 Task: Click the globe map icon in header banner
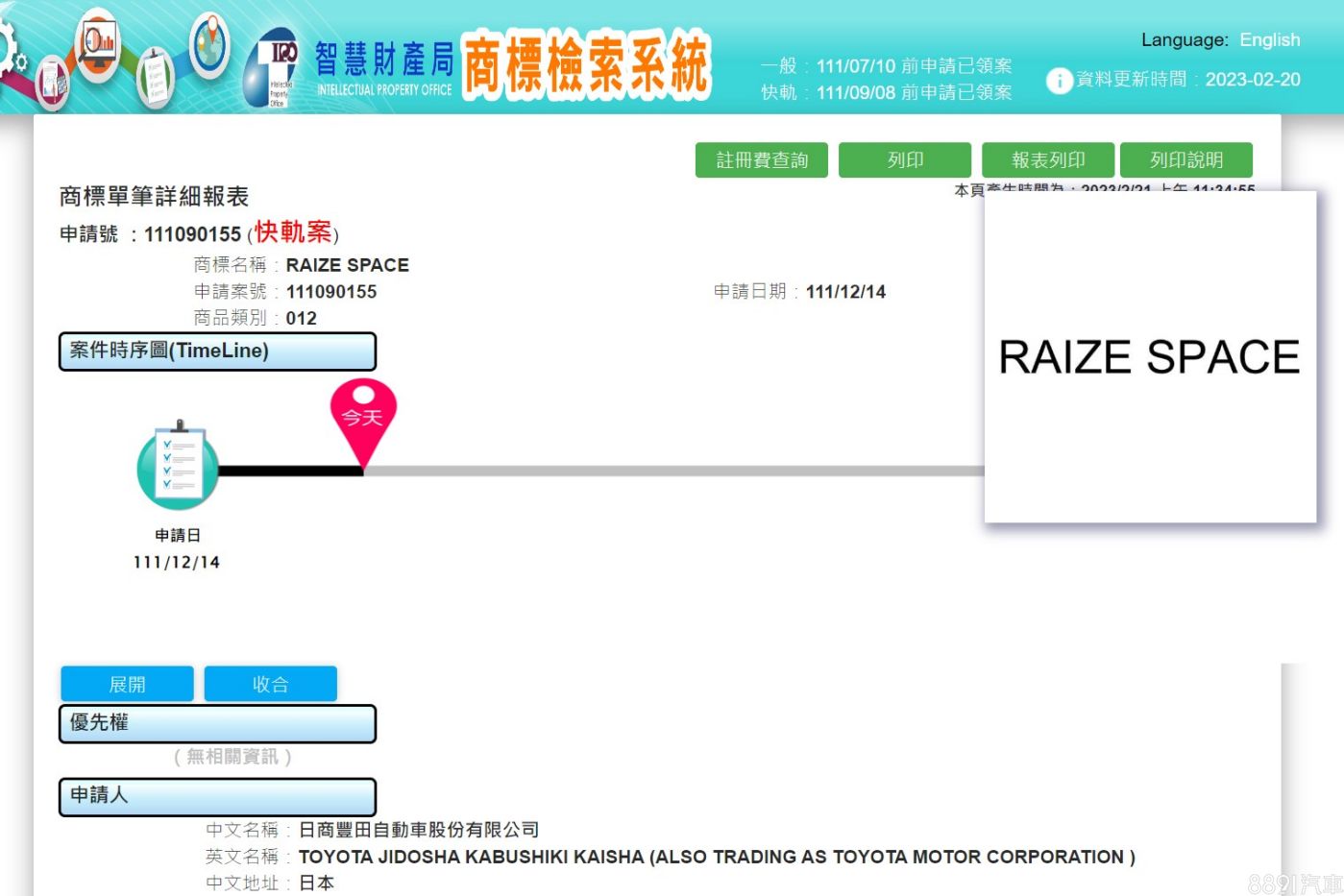click(209, 45)
